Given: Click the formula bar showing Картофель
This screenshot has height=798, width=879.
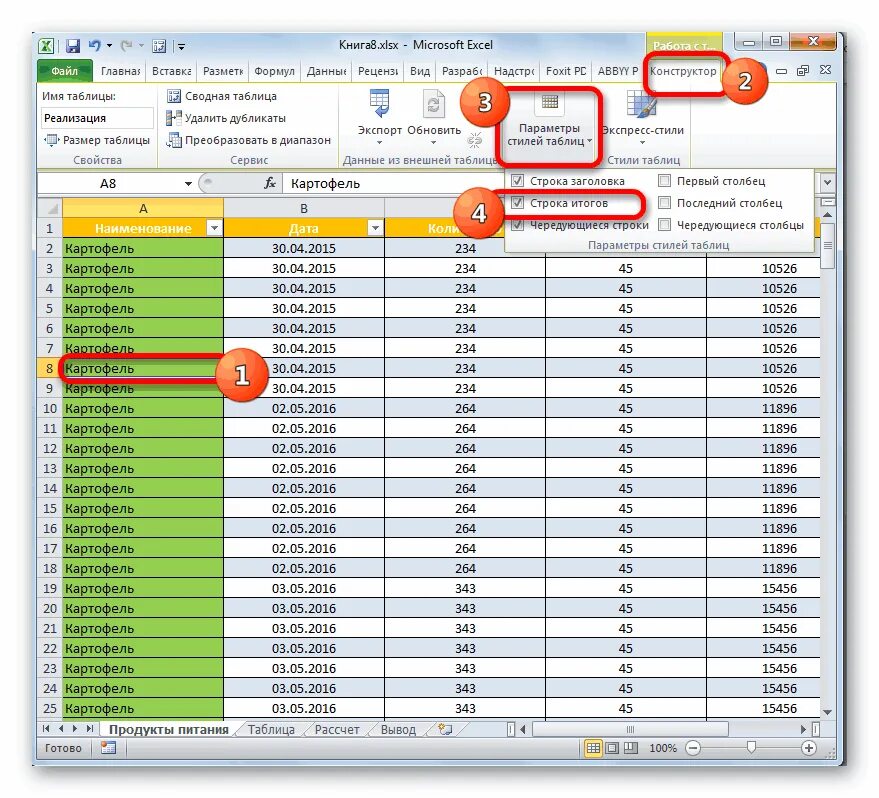Looking at the screenshot, I should point(549,183).
